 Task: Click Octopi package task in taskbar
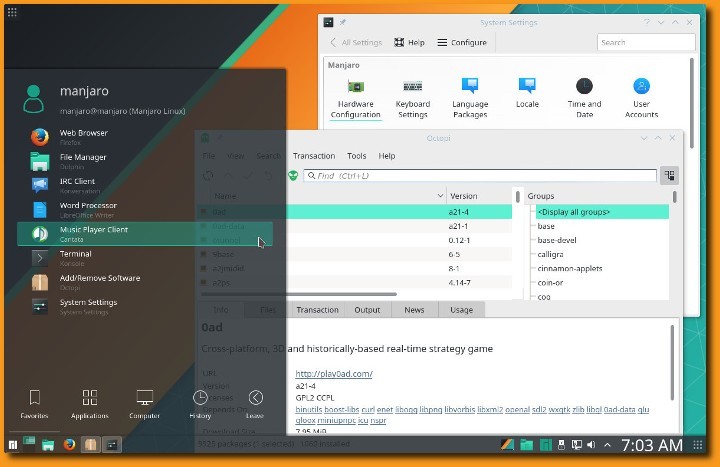(90, 444)
